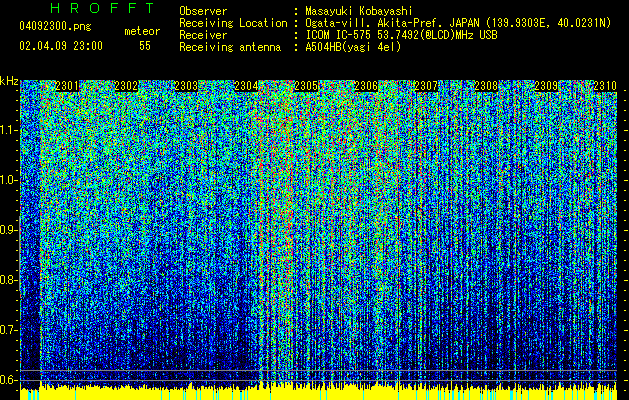Click the 0.9 frequency axis label
This screenshot has height=400, width=629.
pyautogui.click(x=9, y=230)
